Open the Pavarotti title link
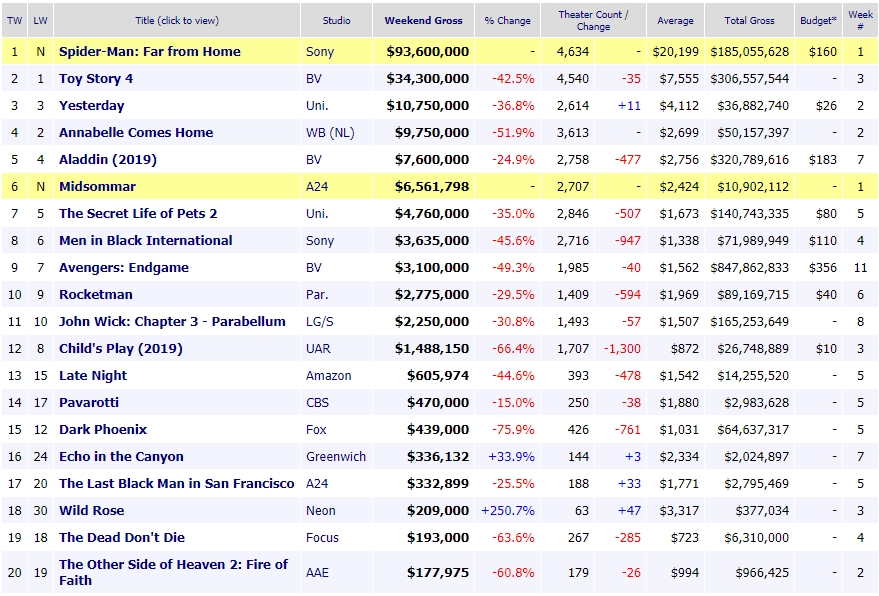879x596 pixels. point(89,402)
